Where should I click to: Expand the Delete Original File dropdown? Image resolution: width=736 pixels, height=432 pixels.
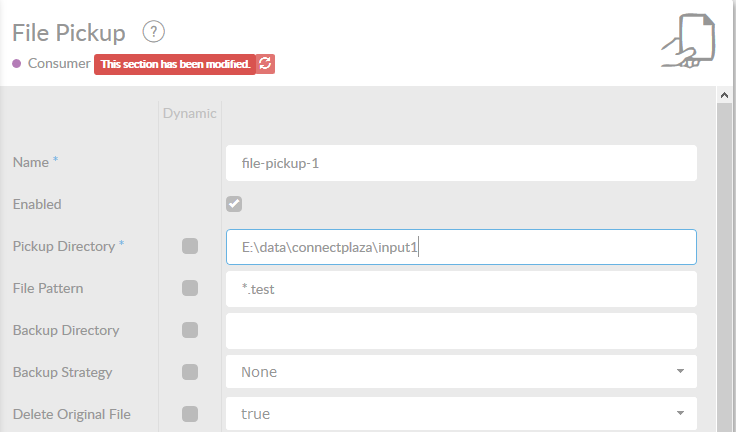pos(461,414)
